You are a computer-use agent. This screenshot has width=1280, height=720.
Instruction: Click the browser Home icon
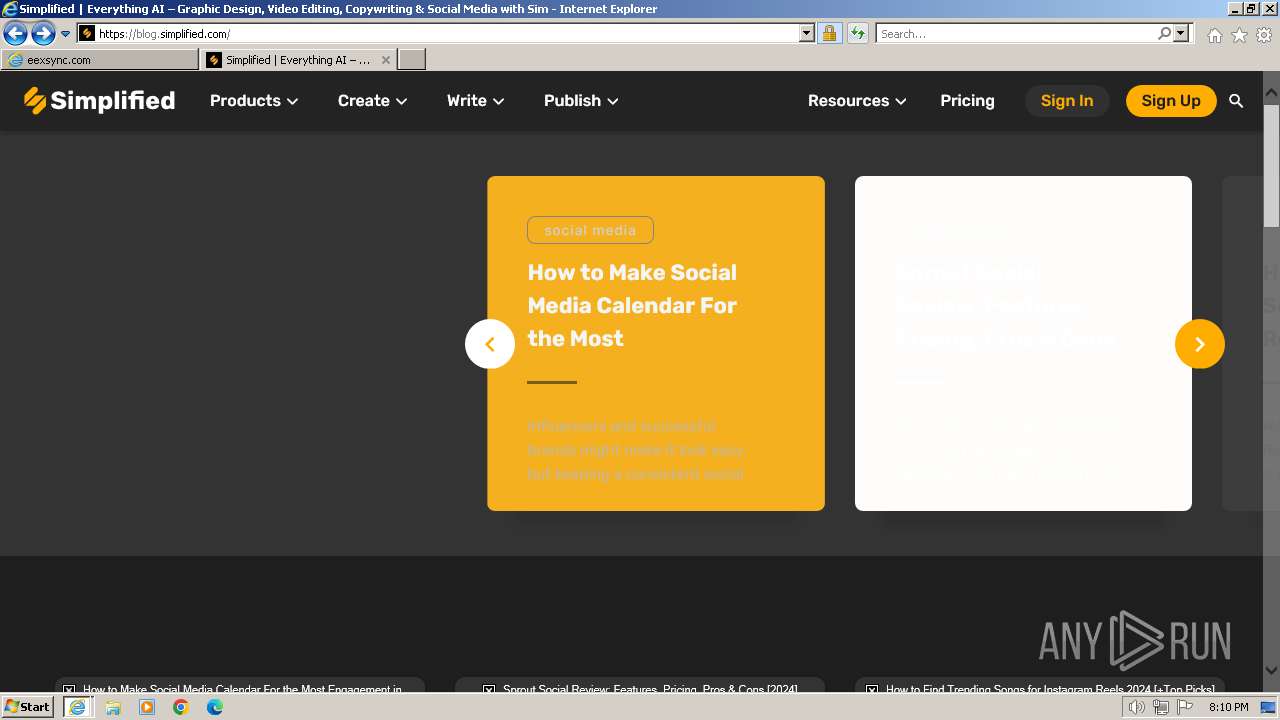[x=1214, y=35]
